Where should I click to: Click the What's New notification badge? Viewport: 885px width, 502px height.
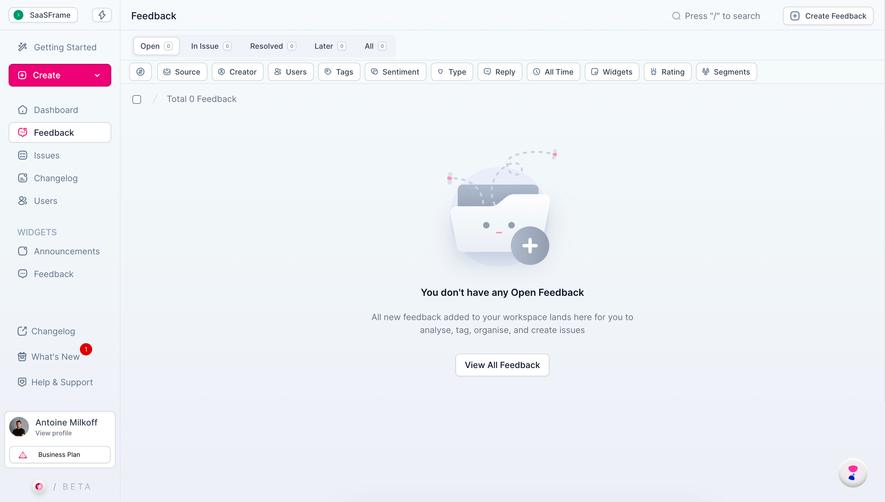pyautogui.click(x=86, y=350)
